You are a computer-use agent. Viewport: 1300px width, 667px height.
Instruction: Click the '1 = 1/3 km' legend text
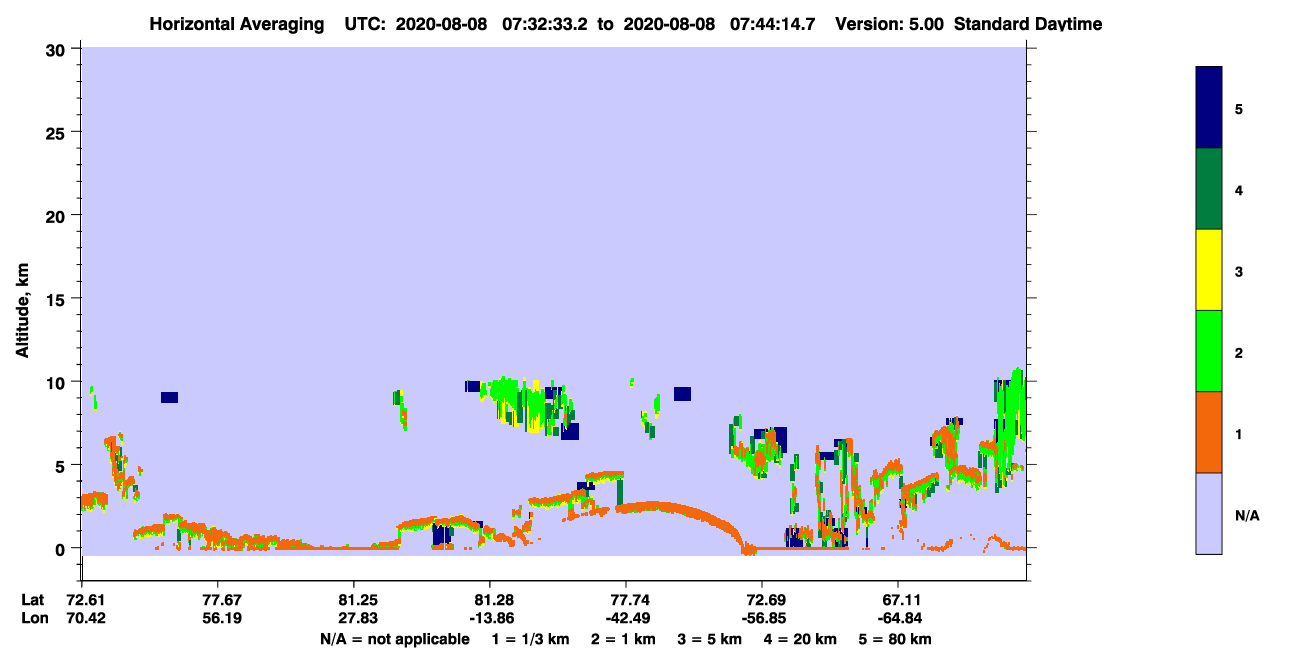(x=531, y=639)
